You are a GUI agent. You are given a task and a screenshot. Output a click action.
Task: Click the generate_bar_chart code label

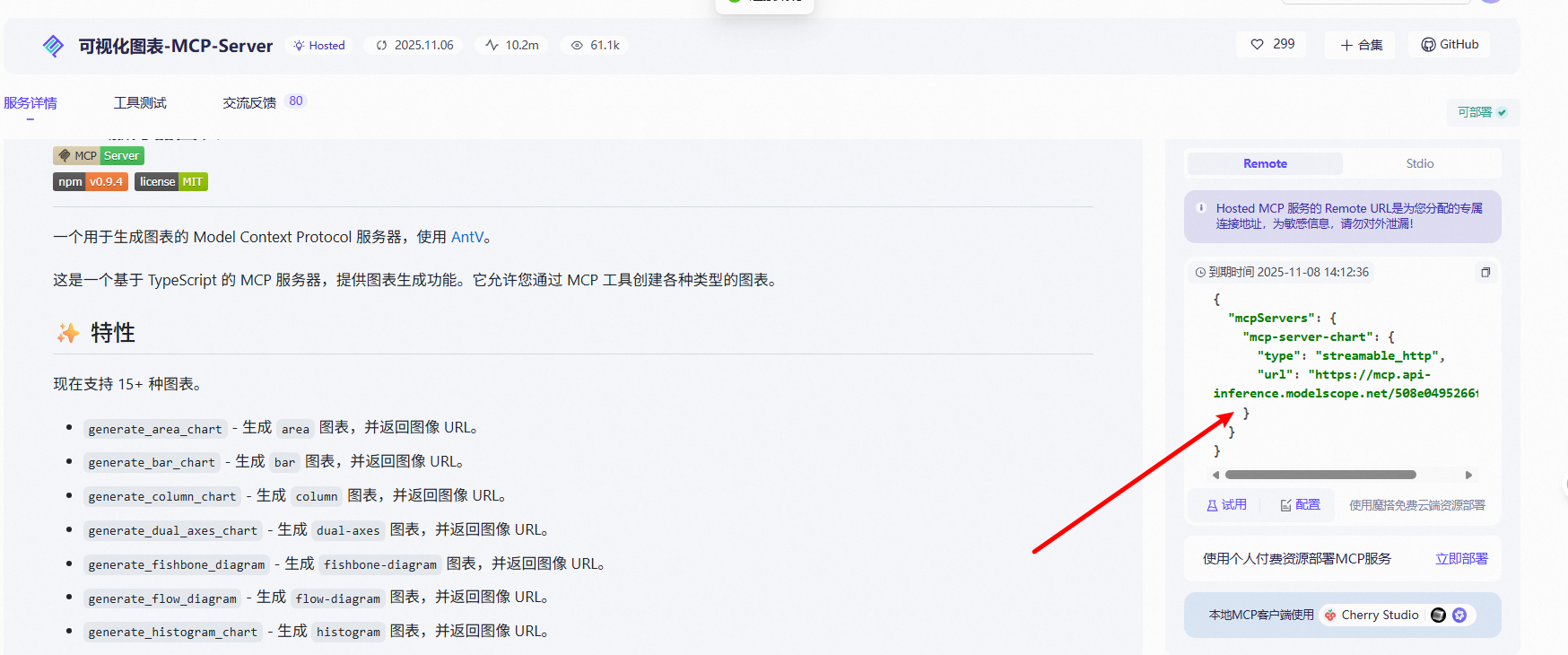151,462
